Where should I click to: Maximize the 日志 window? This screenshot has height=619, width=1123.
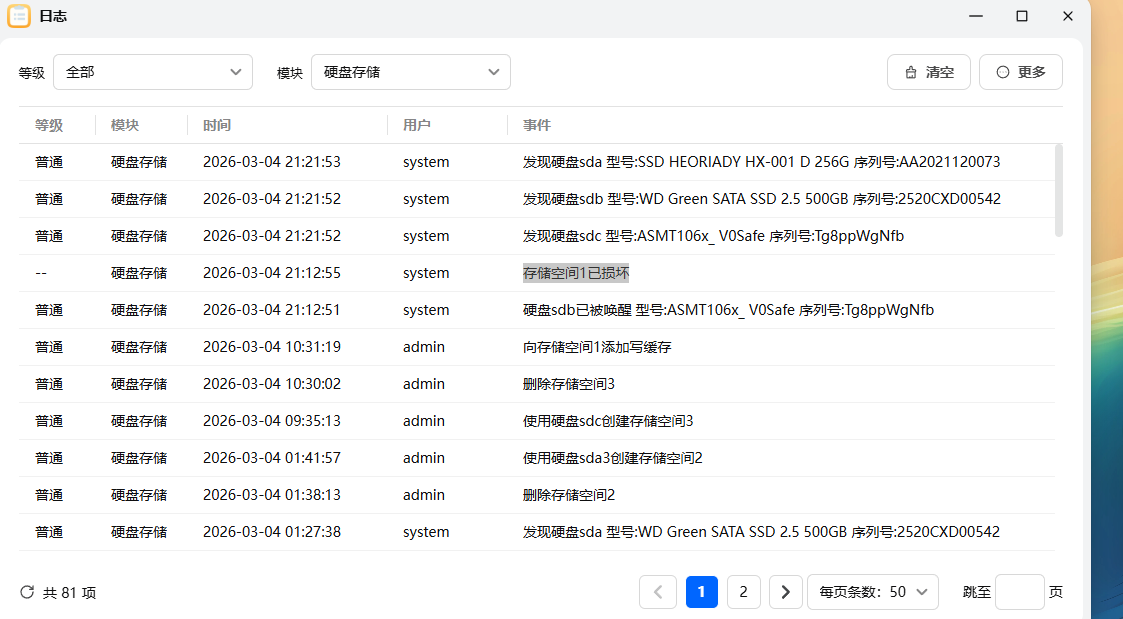click(x=1022, y=16)
